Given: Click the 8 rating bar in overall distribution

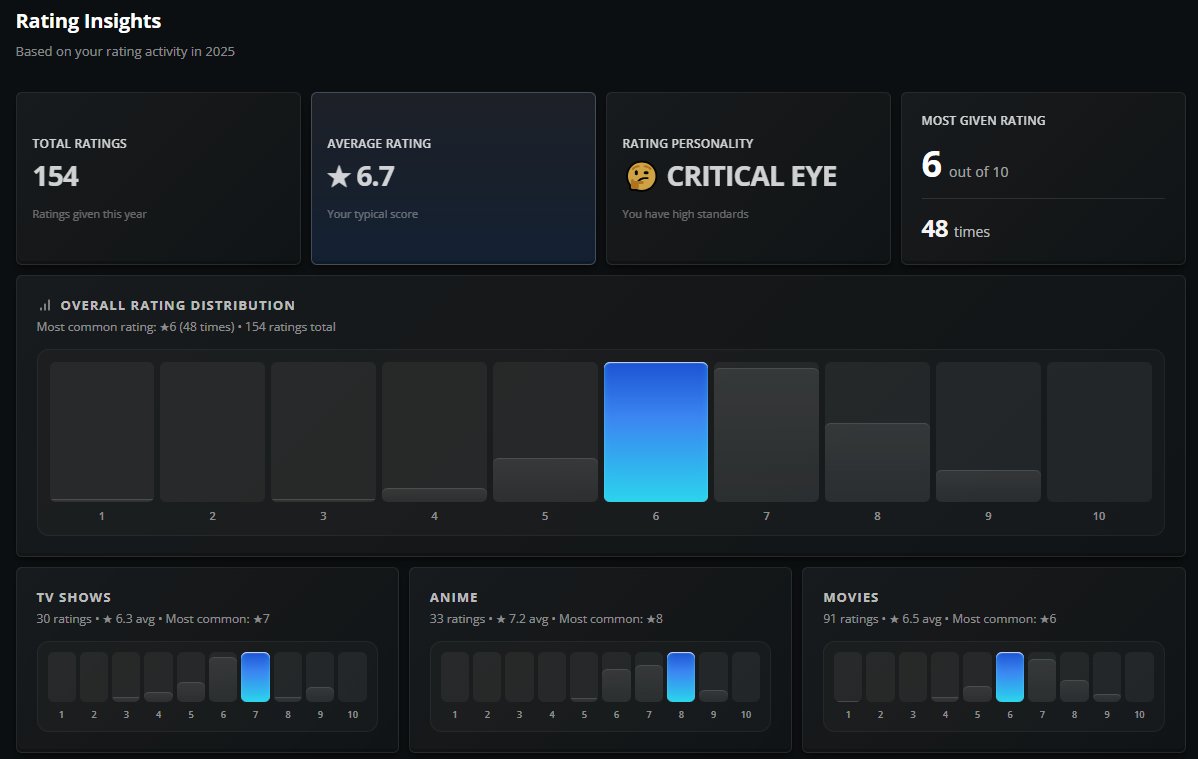Looking at the screenshot, I should (877, 460).
